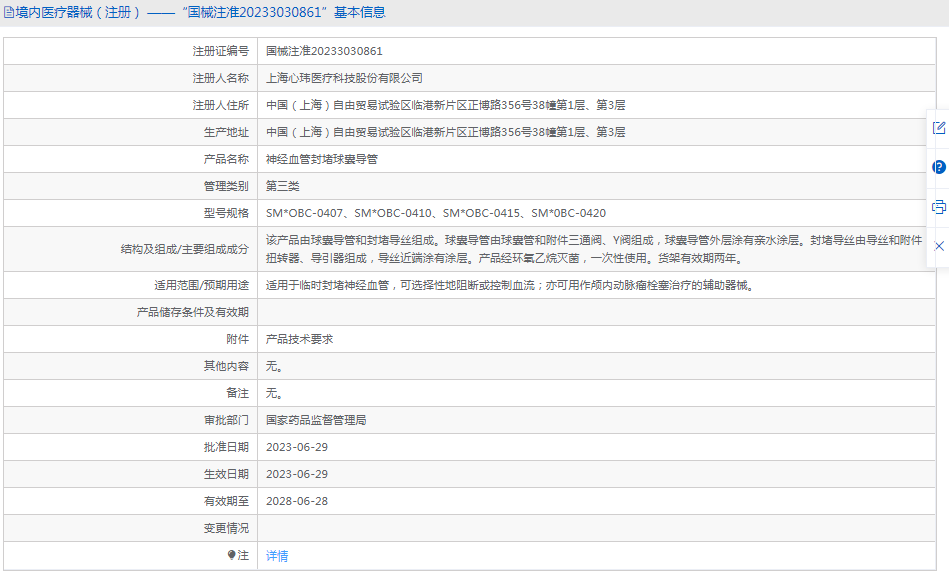Click the edit/feedback icon in right sidebar

click(x=939, y=128)
